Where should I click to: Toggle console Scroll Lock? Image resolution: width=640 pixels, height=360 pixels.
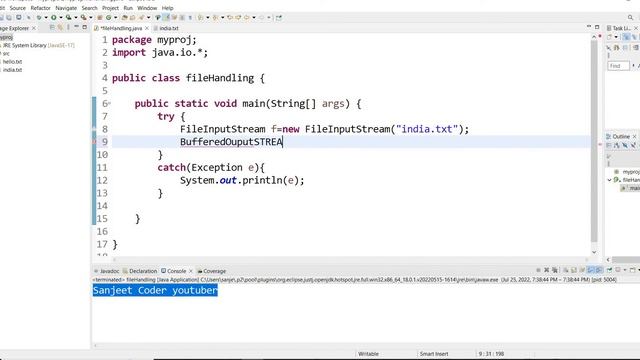[574, 270]
